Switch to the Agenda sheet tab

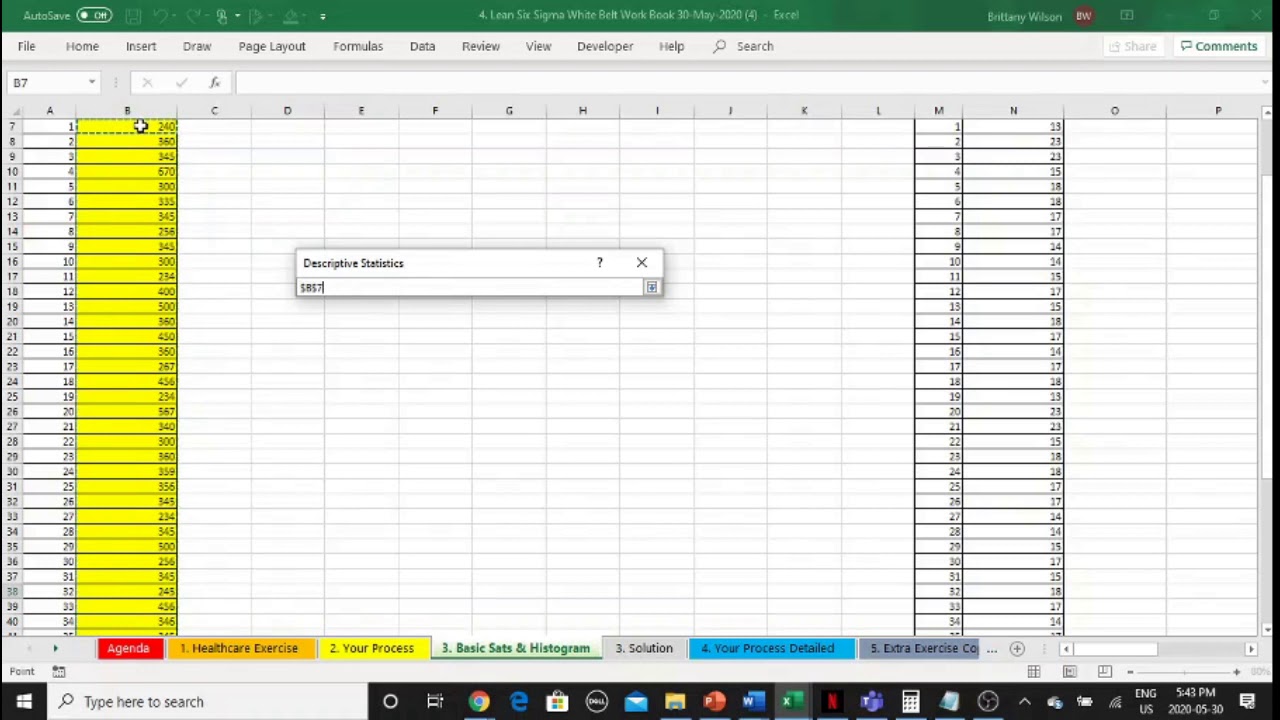128,648
